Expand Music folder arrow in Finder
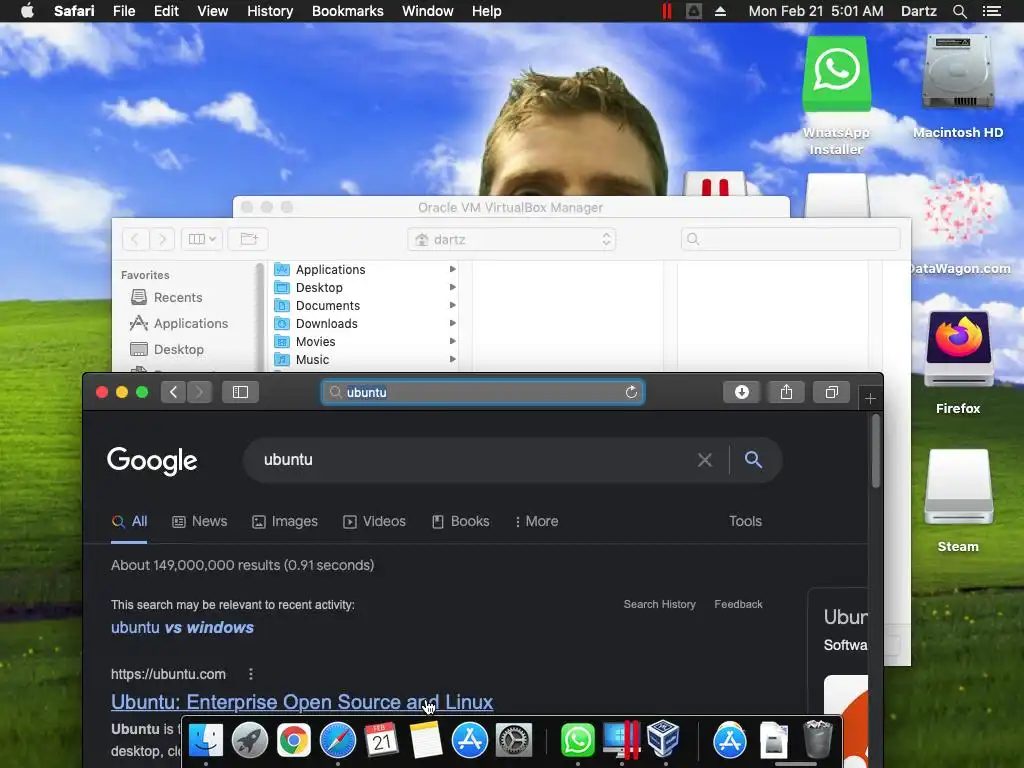 (x=453, y=359)
